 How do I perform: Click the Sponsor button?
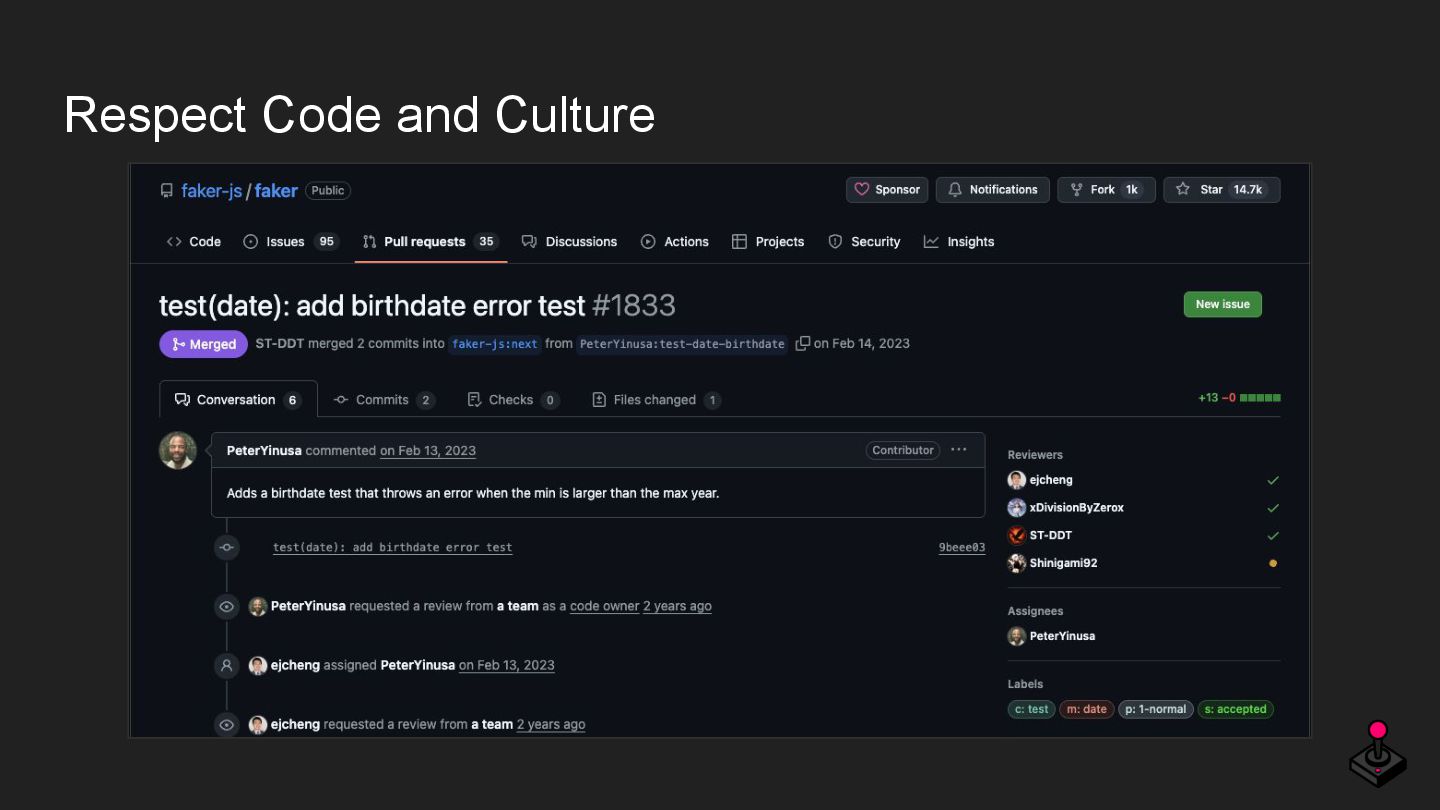pos(887,189)
